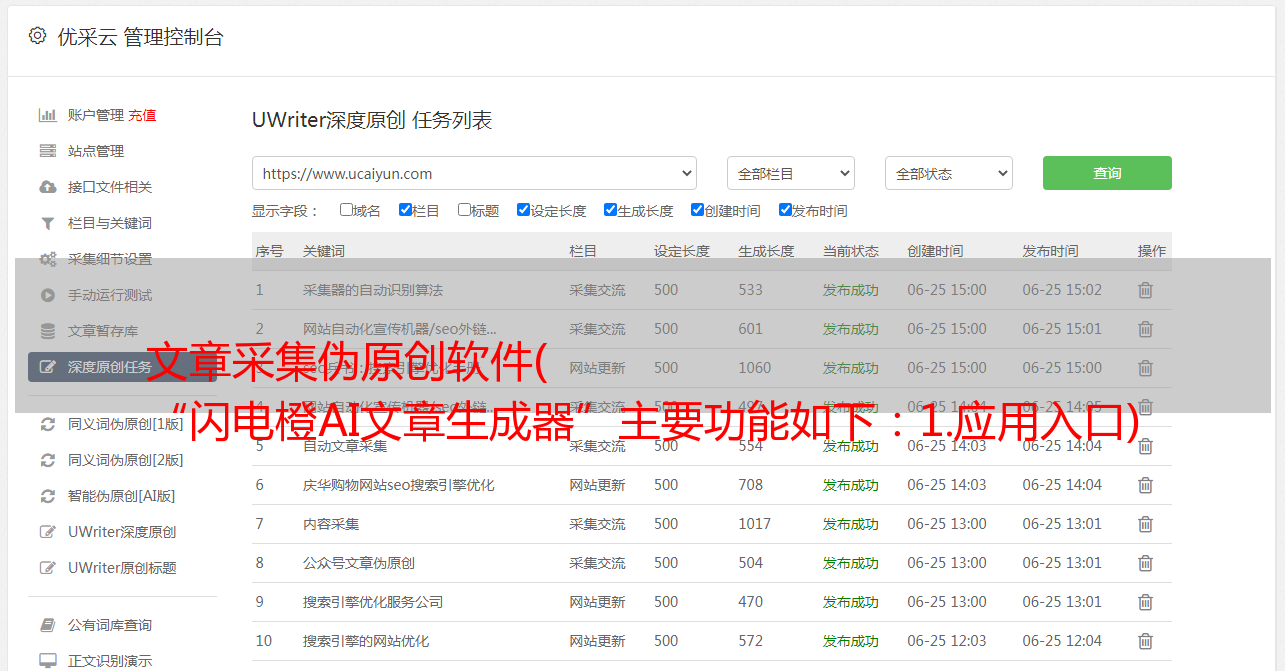Click the refresh icon next to 智能伪原创[AI版]
The width and height of the screenshot is (1285, 671).
(47, 496)
